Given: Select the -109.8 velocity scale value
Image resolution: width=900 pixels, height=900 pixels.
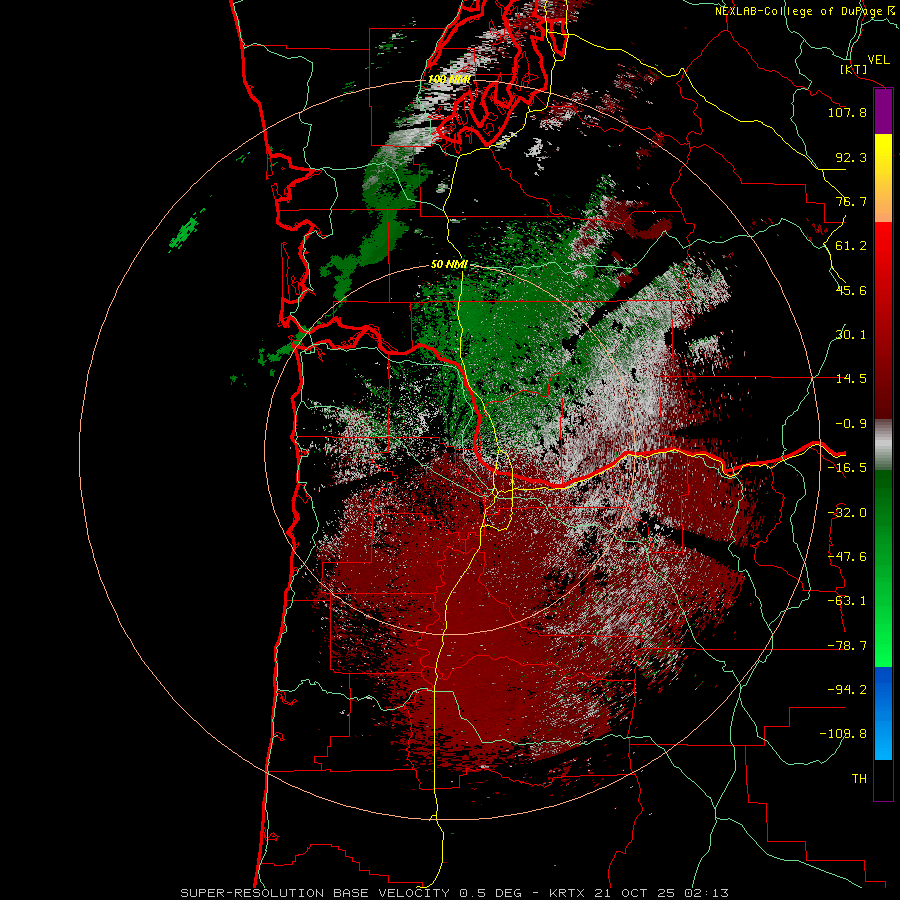Looking at the screenshot, I should 843,734.
